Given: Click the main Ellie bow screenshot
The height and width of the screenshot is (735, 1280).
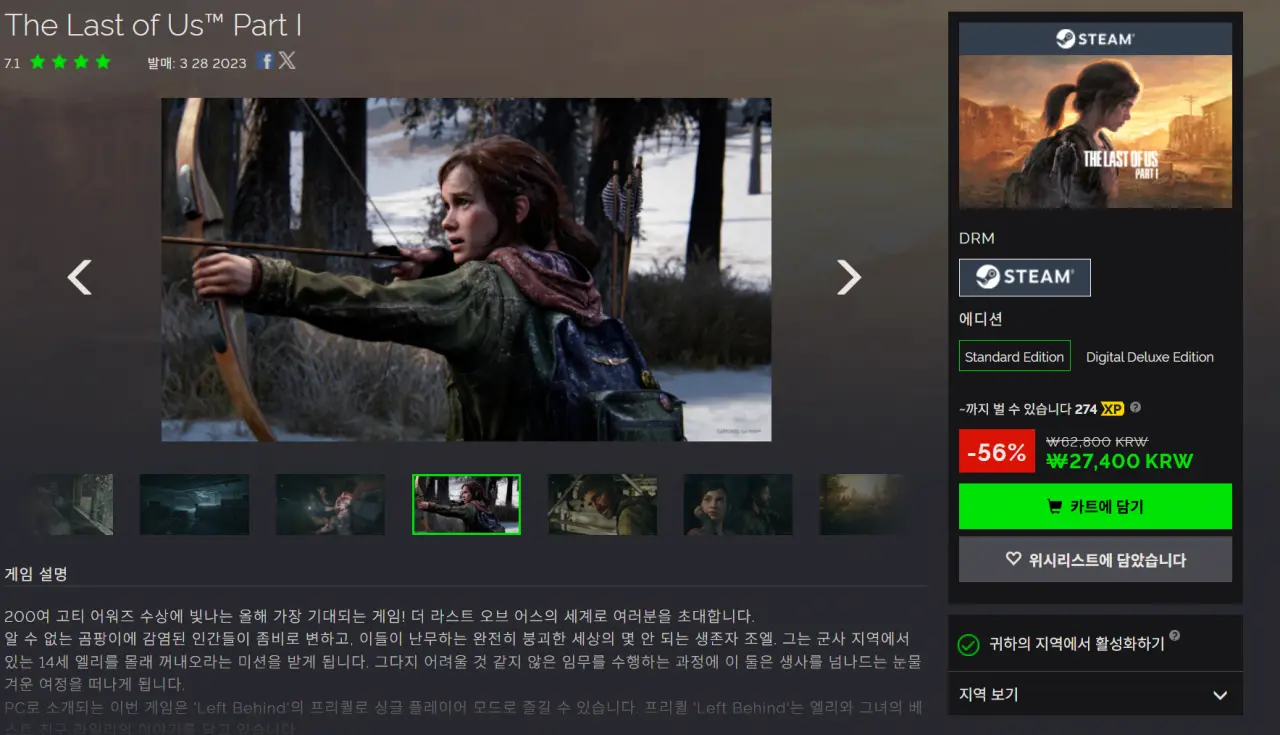Looking at the screenshot, I should [x=466, y=269].
